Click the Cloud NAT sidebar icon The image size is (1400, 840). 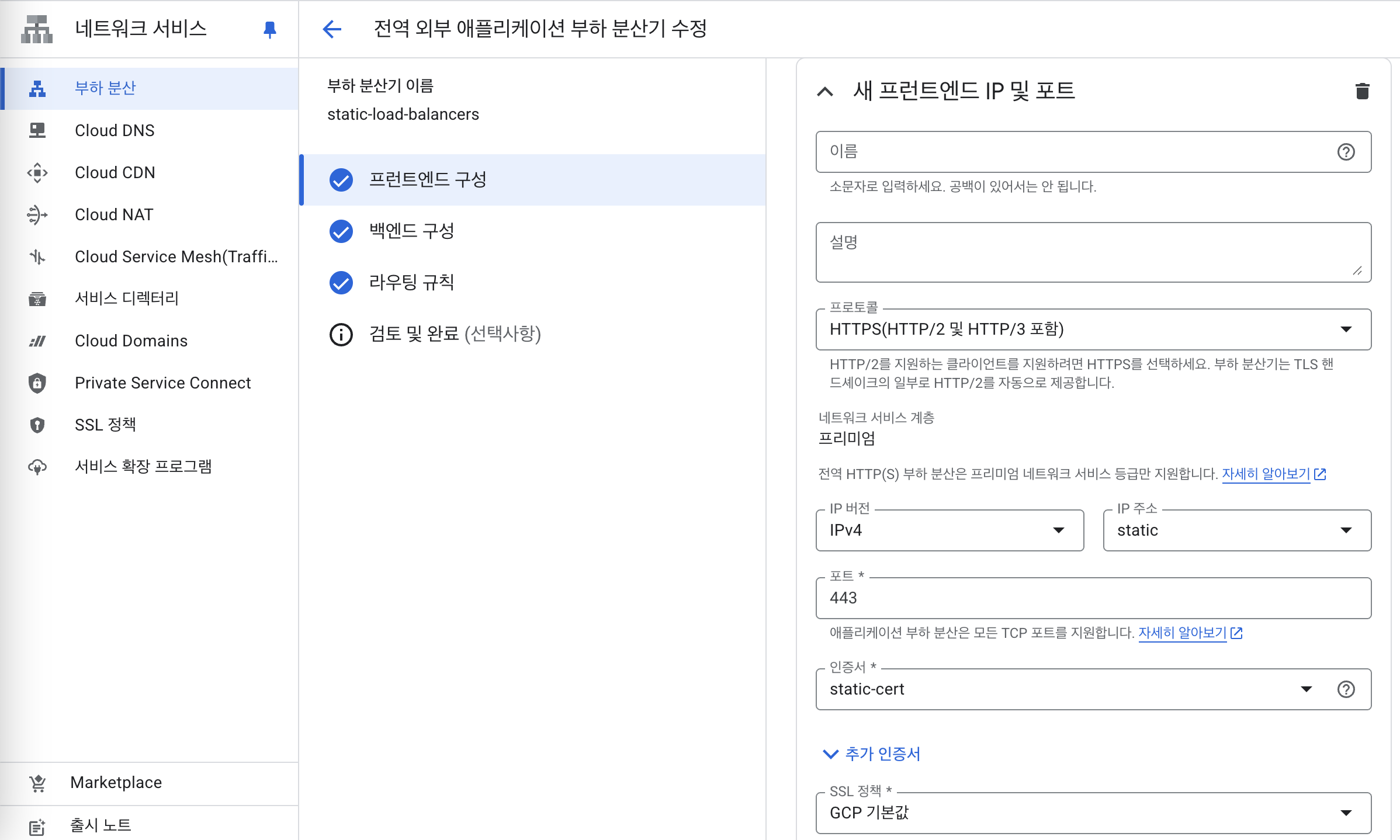click(x=37, y=214)
